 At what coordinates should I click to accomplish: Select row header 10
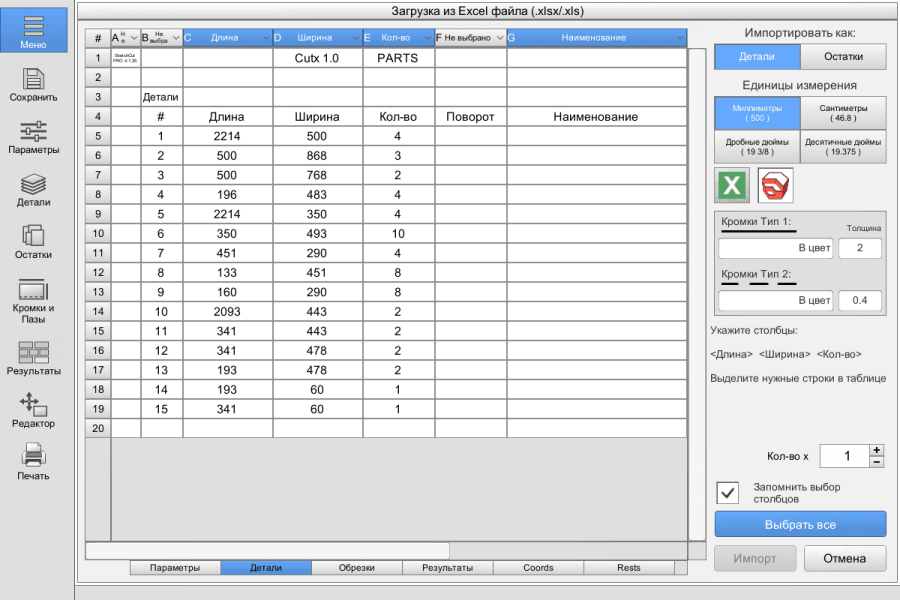[98, 234]
